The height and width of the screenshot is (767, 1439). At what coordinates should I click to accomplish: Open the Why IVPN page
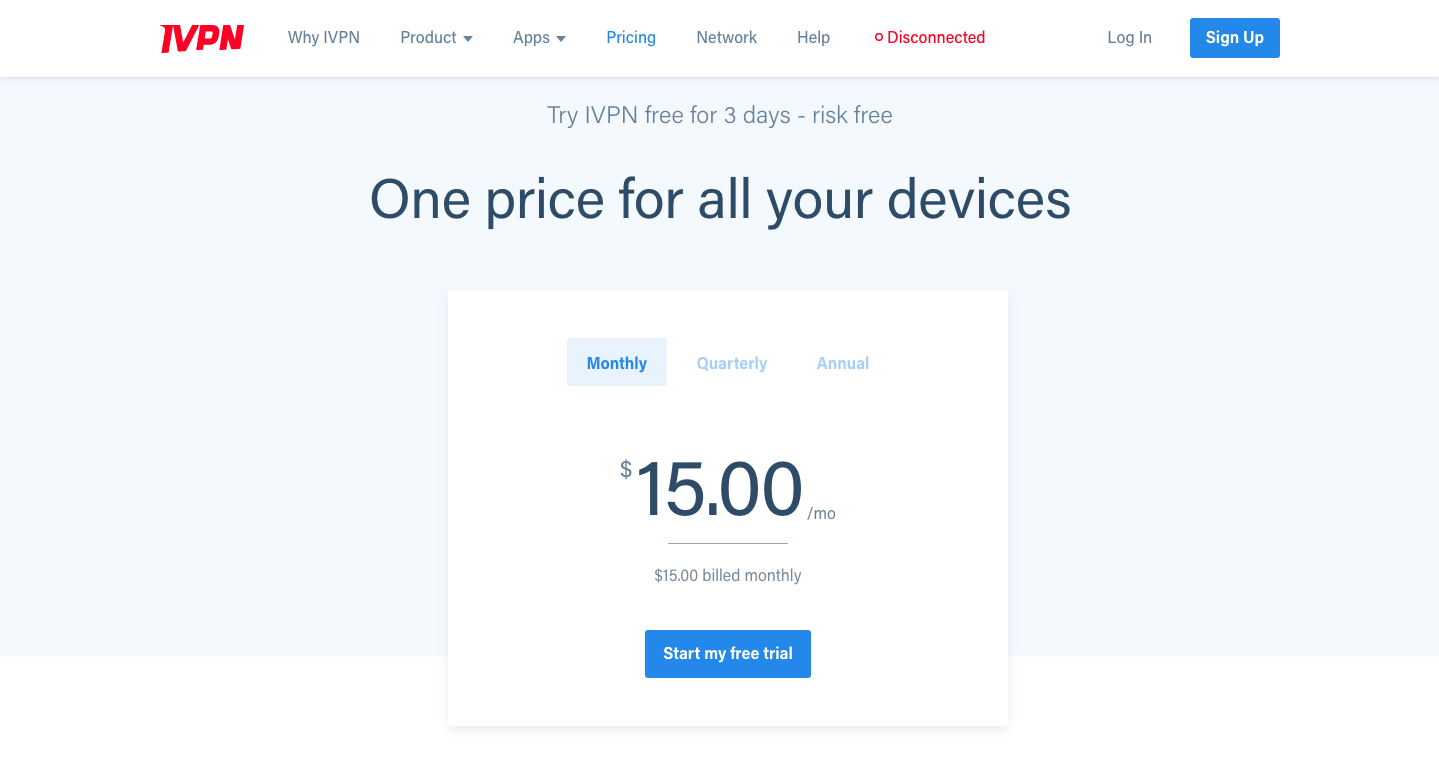pos(324,37)
